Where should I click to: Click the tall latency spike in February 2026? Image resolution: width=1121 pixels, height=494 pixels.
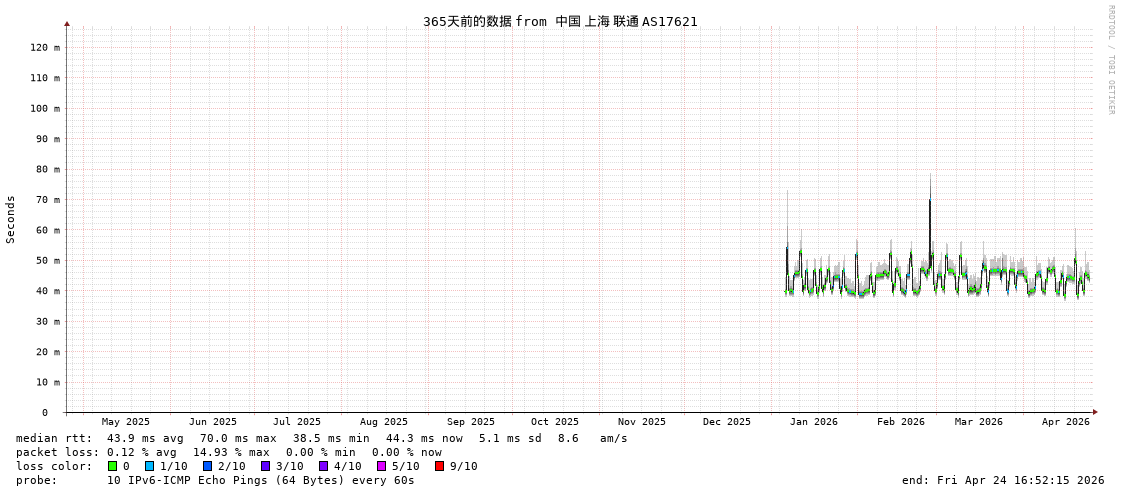click(x=930, y=200)
